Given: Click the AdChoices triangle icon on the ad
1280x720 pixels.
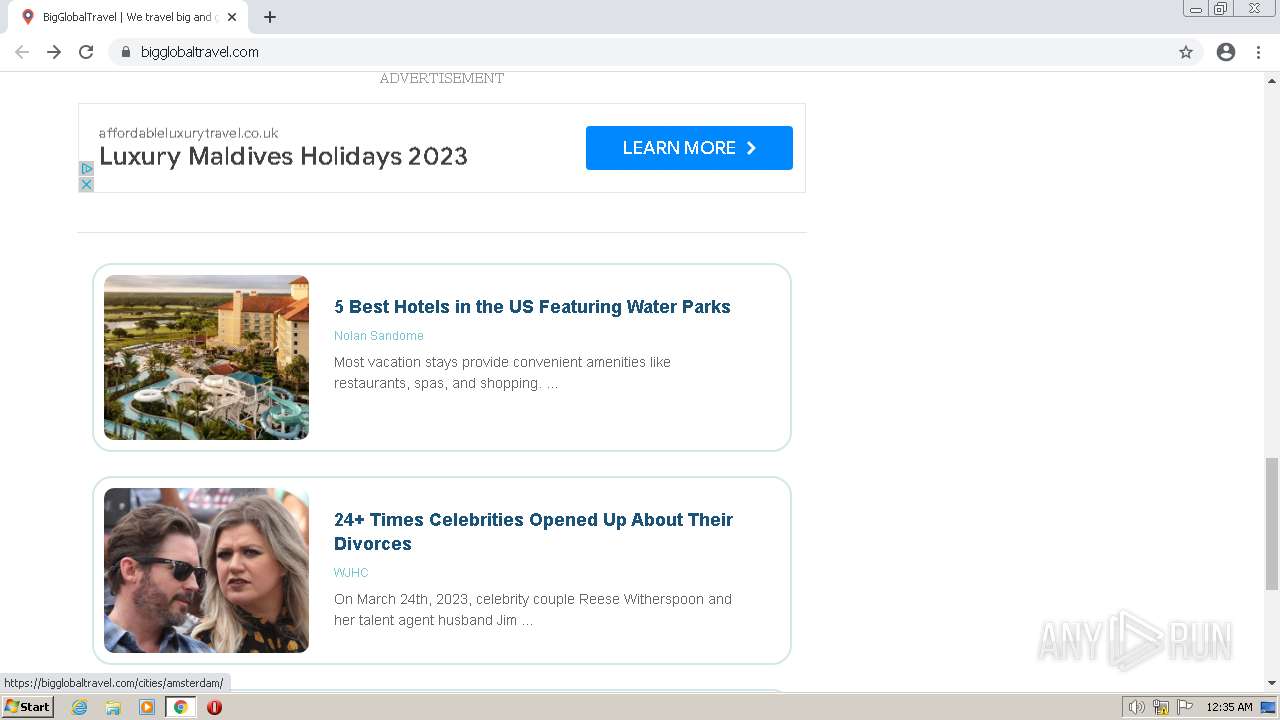Looking at the screenshot, I should pyautogui.click(x=86, y=169).
